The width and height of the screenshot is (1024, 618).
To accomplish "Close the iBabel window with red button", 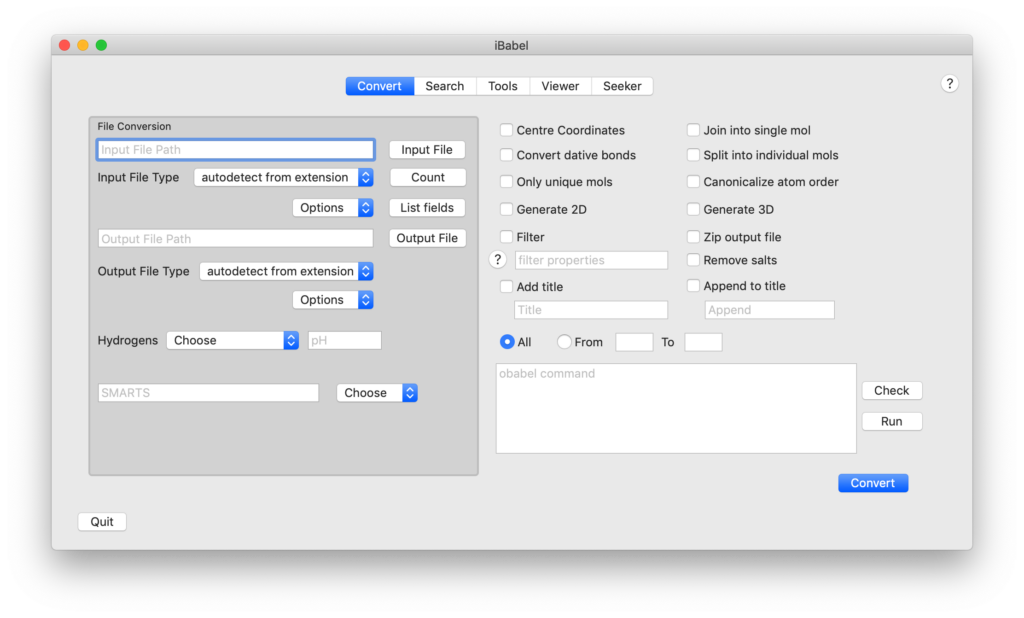I will [65, 45].
